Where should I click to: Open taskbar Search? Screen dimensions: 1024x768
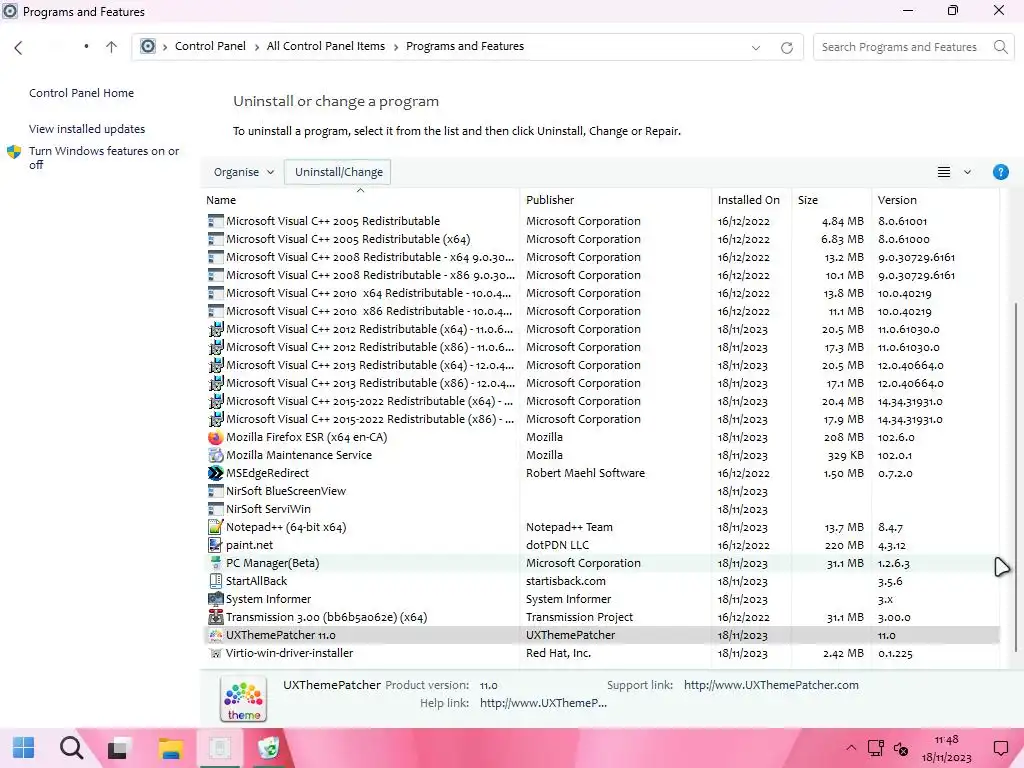pyautogui.click(x=71, y=748)
